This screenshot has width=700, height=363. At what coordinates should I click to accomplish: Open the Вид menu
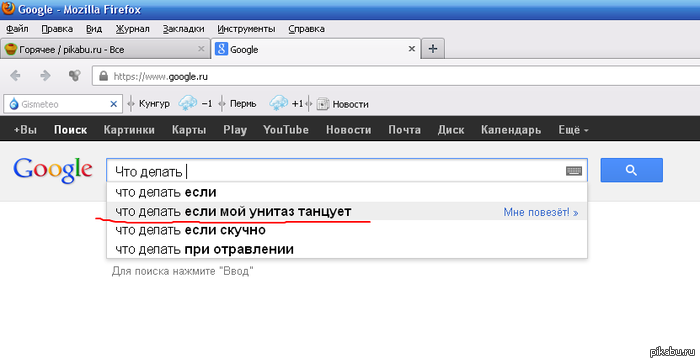click(94, 29)
